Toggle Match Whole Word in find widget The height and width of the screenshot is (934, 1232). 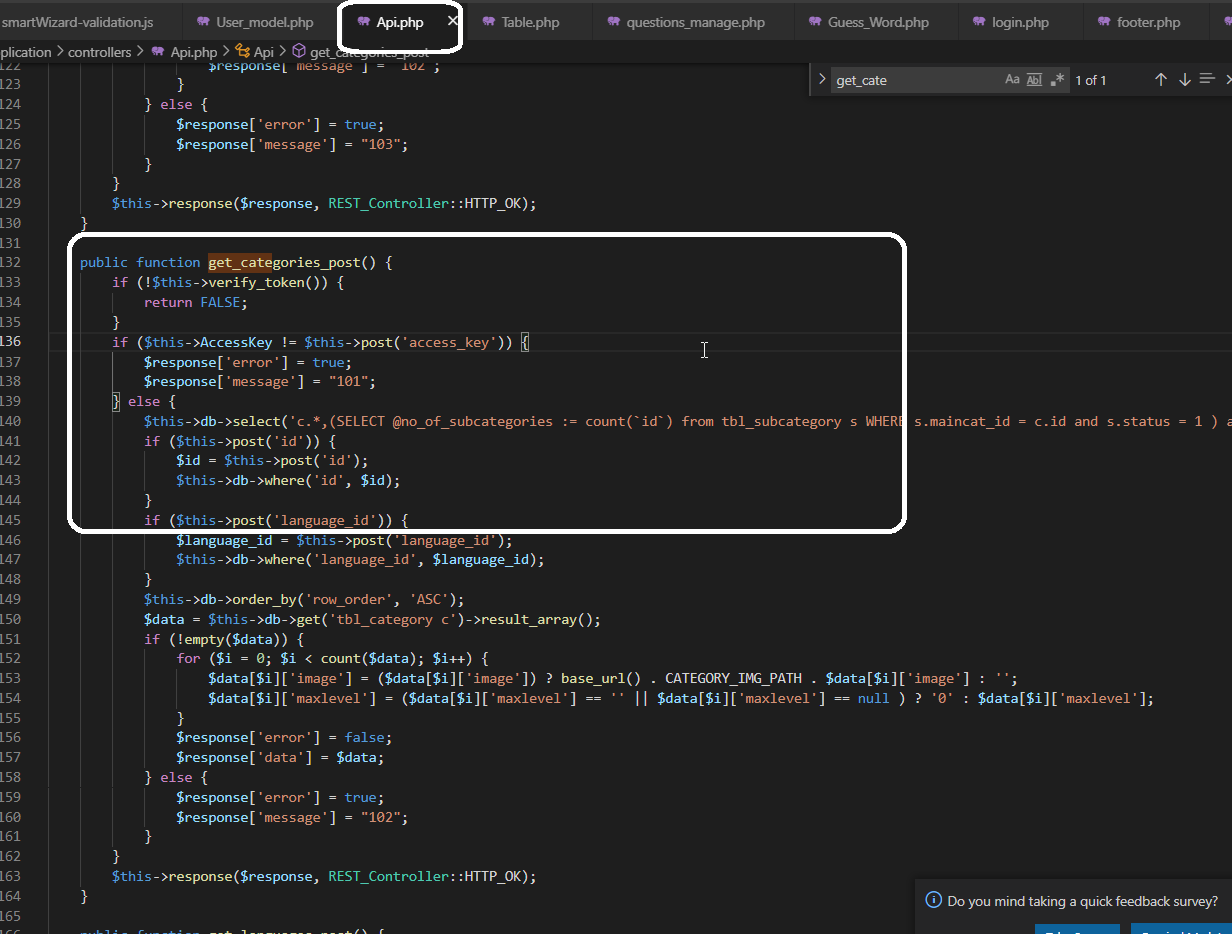[x=1034, y=80]
